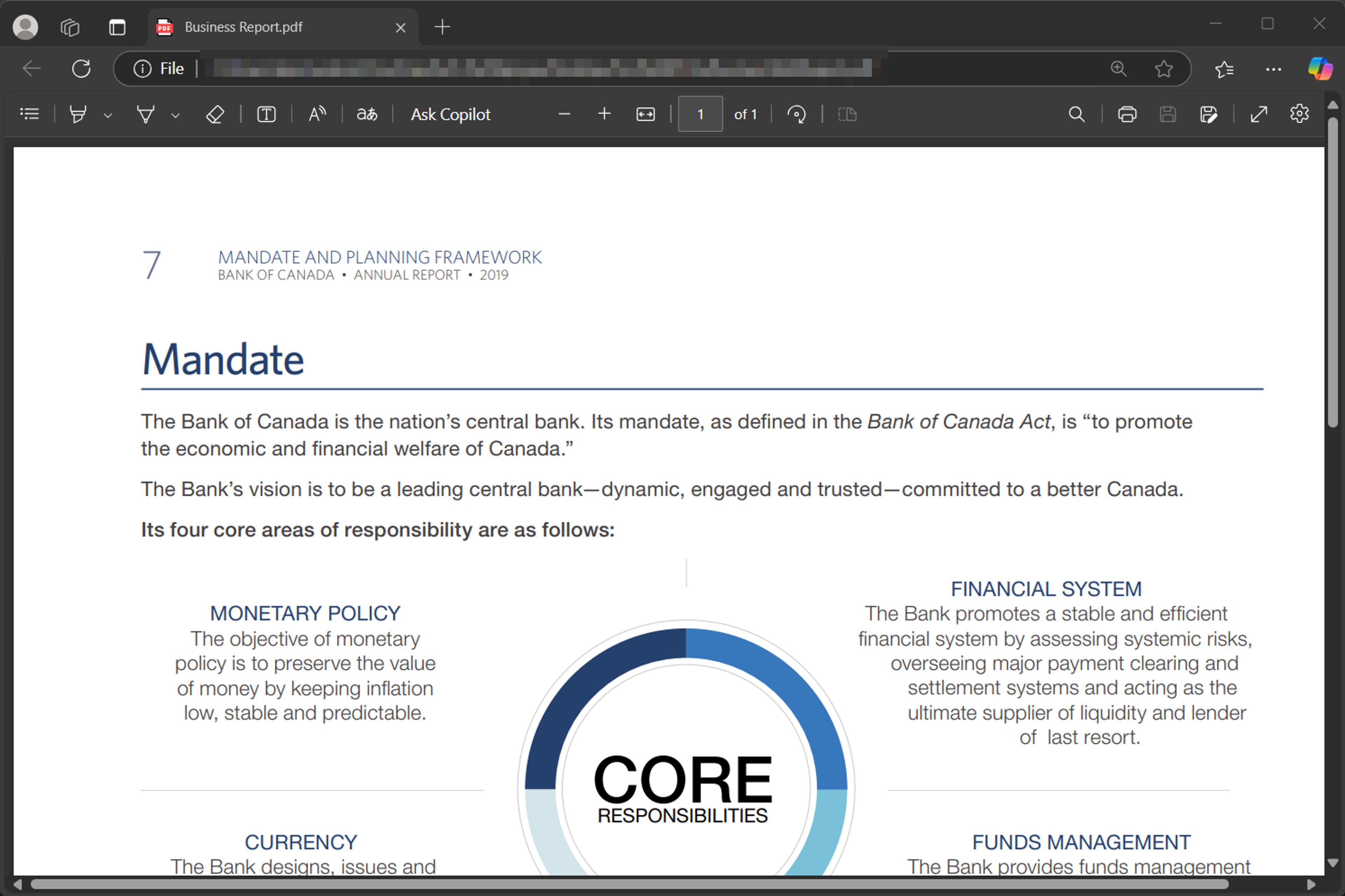Open the table of contents sidebar

tap(29, 114)
